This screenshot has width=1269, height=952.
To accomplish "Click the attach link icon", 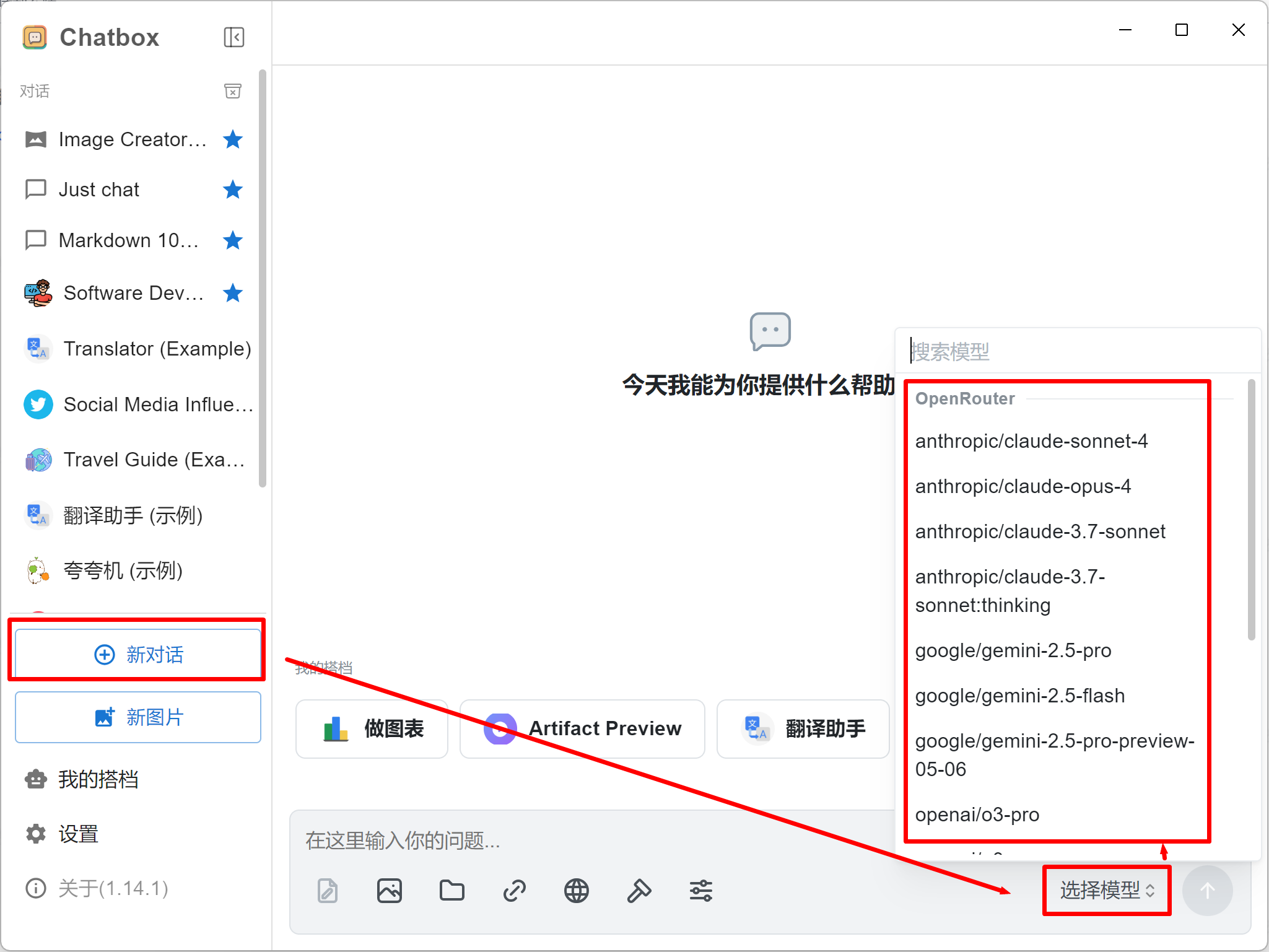I will point(515,891).
